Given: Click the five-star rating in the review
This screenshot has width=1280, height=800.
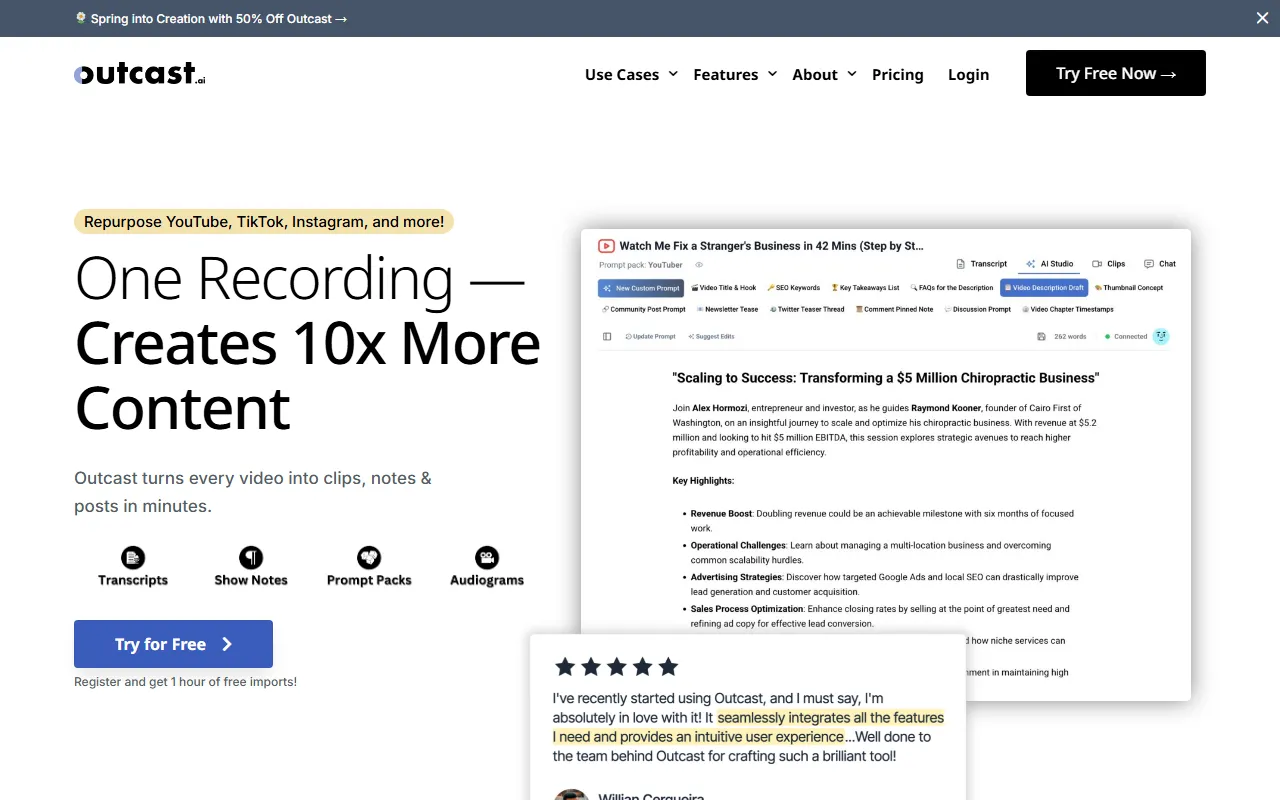Looking at the screenshot, I should tap(616, 667).
